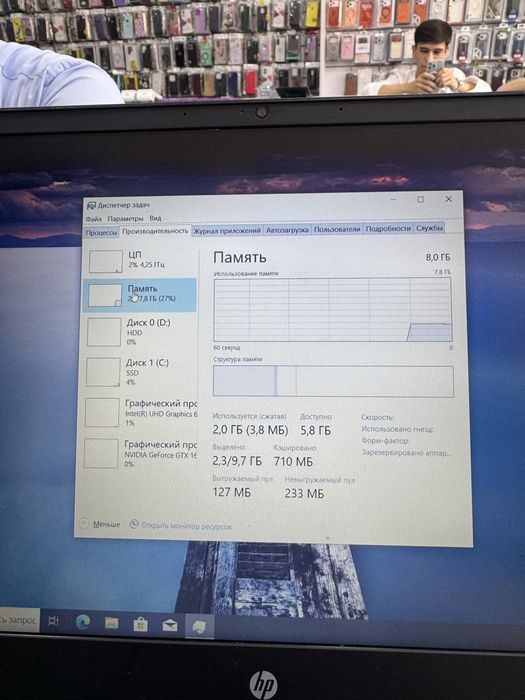Click the 2,0 ГБ (3,8 МБ) in-use value

click(250, 430)
